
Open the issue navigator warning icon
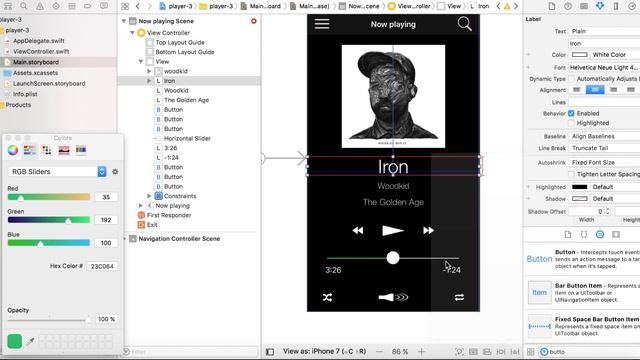click(40, 6)
